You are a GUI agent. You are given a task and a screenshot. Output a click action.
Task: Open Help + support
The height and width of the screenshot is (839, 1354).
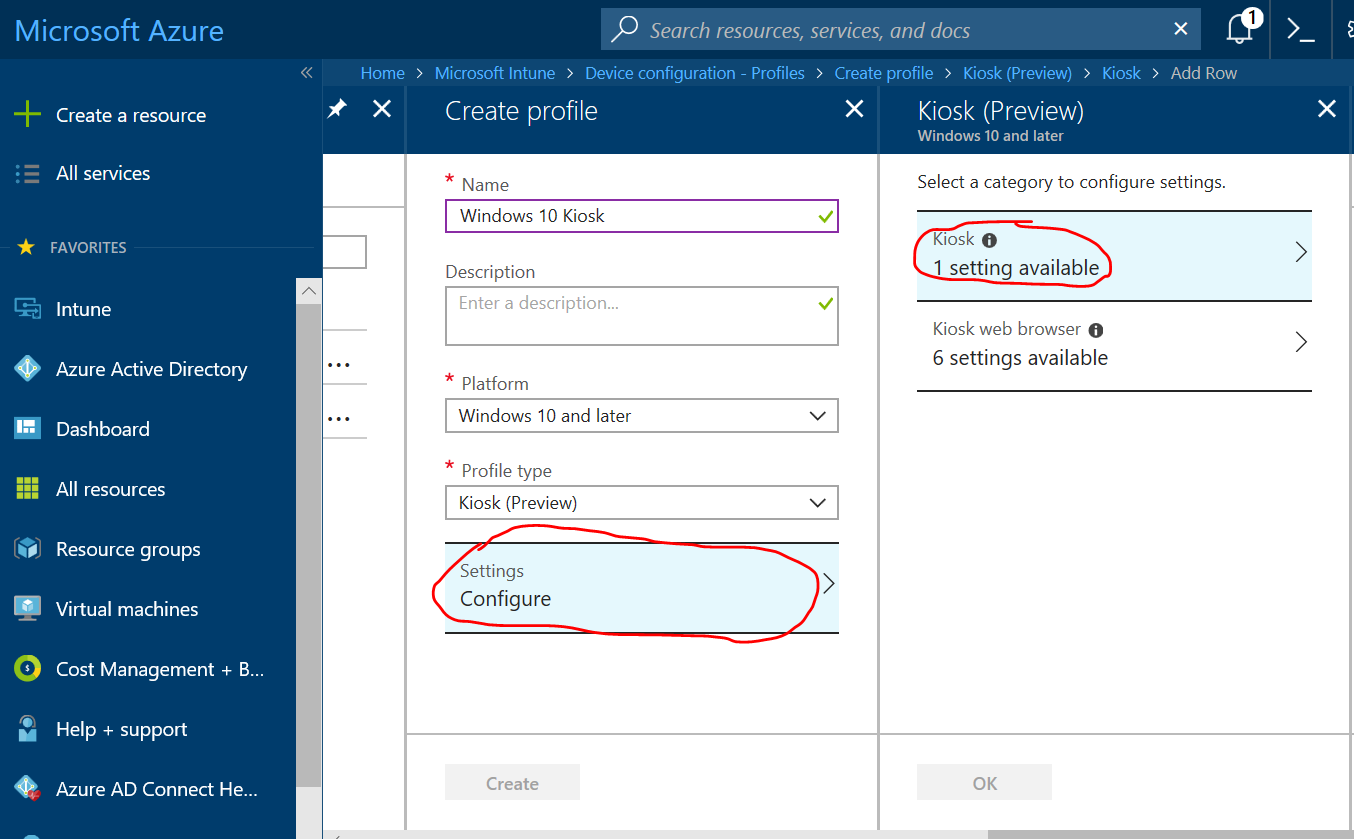pyautogui.click(x=121, y=728)
